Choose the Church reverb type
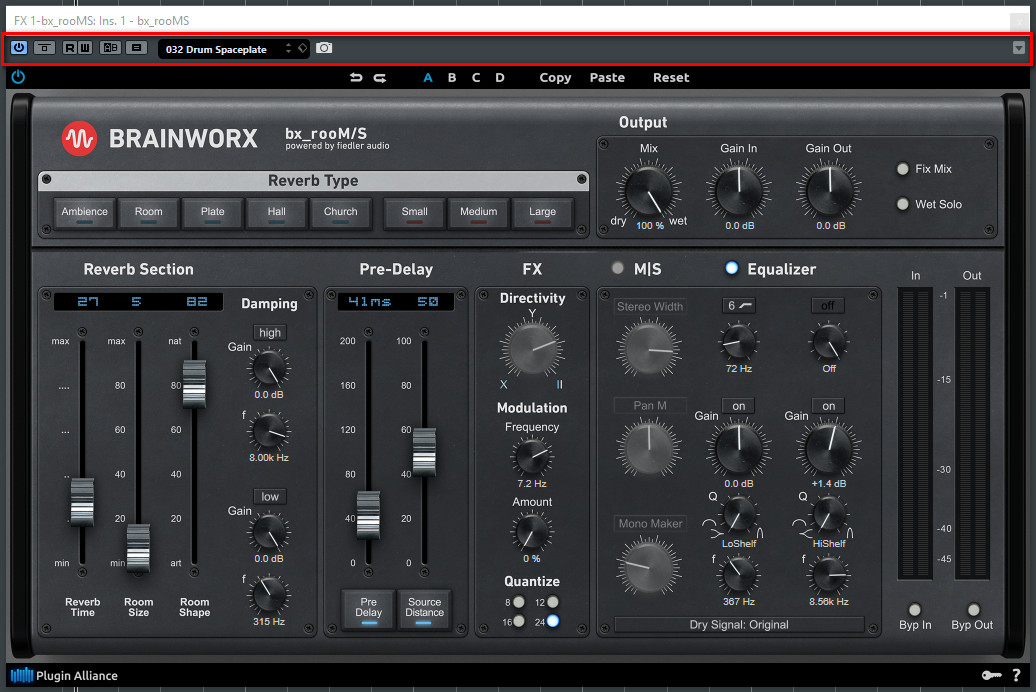 [340, 213]
